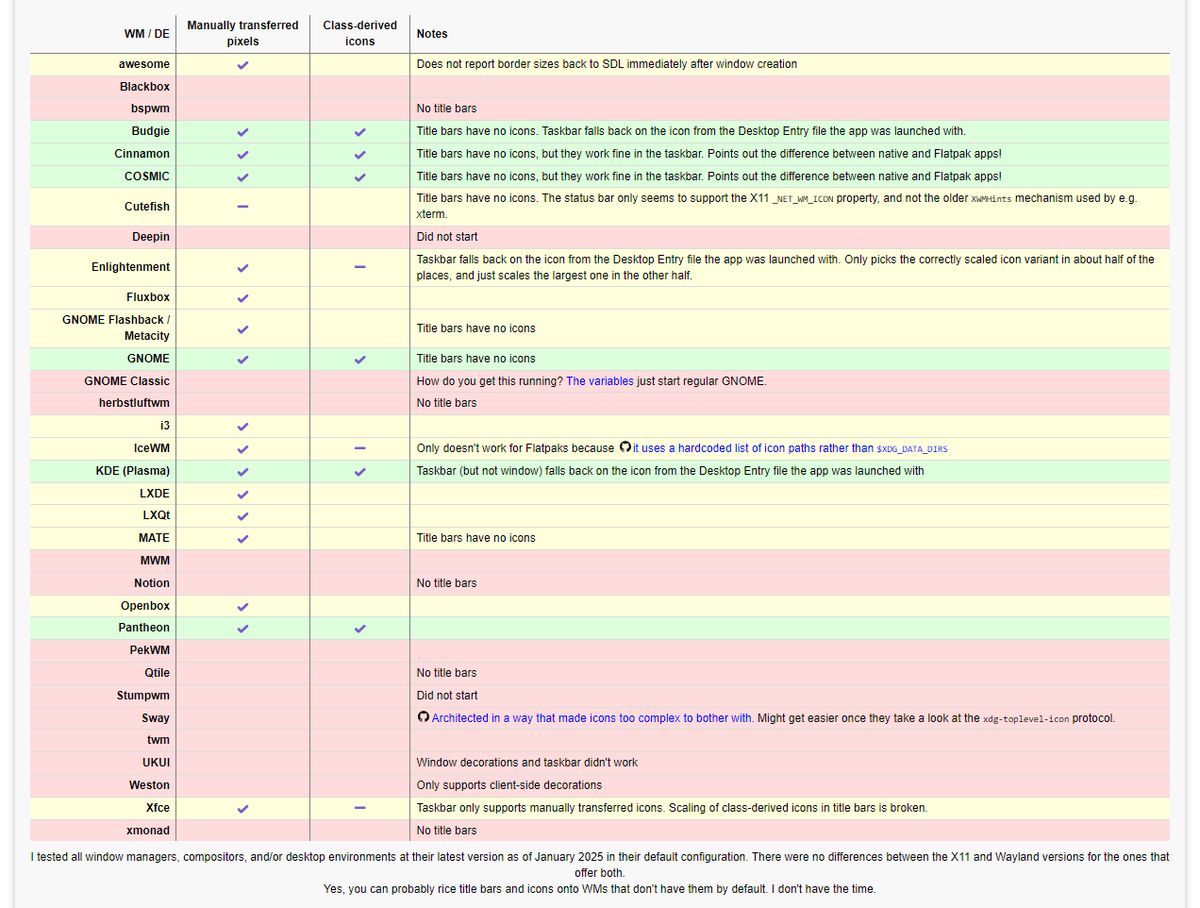Click the checkmark in the Openbox row
Image resolution: width=1200 pixels, height=908 pixels.
pos(243,607)
